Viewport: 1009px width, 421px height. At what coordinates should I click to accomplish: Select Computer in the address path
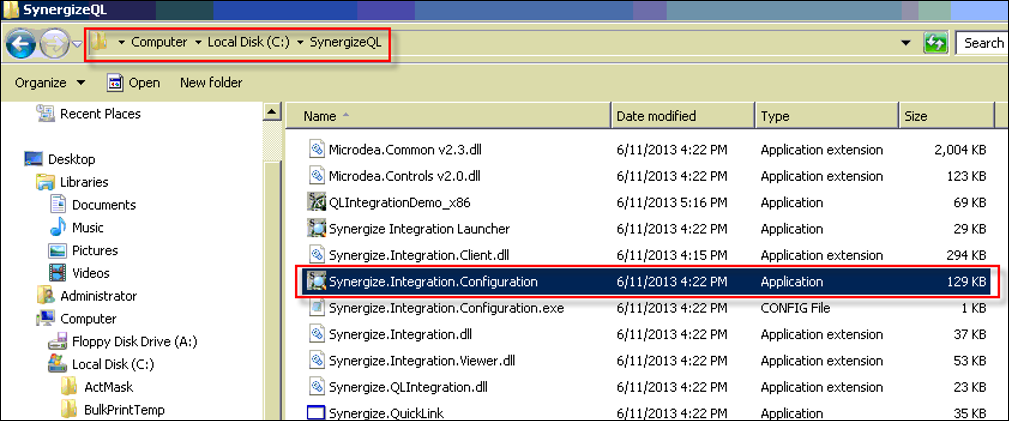click(159, 42)
